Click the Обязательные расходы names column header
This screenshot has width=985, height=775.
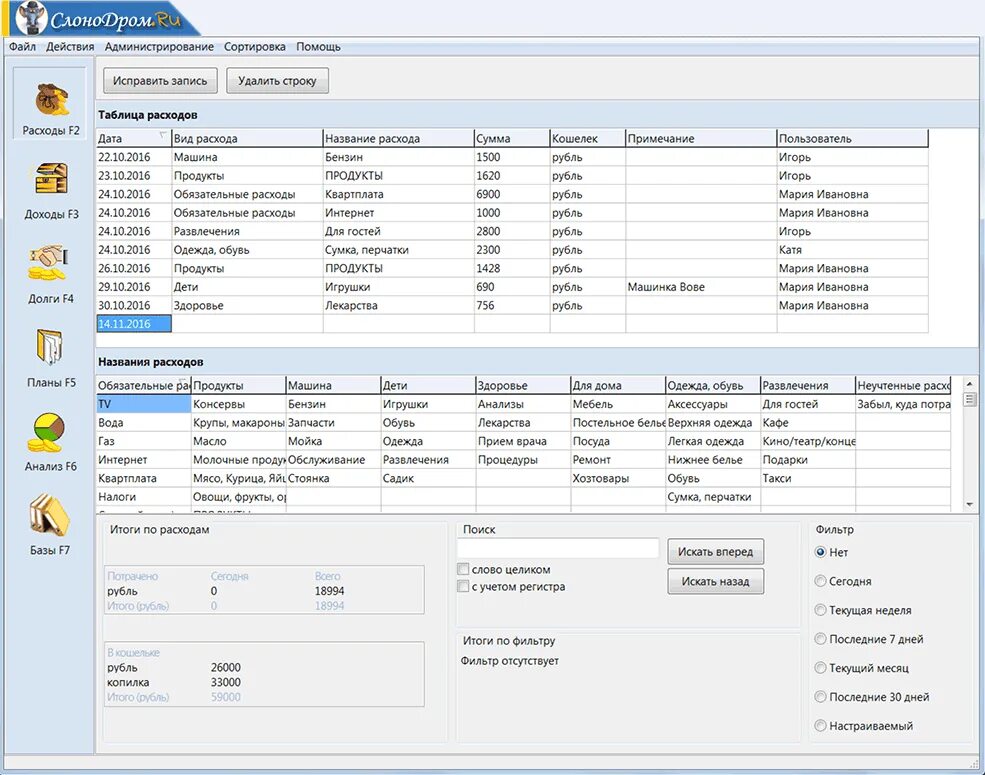(x=144, y=385)
